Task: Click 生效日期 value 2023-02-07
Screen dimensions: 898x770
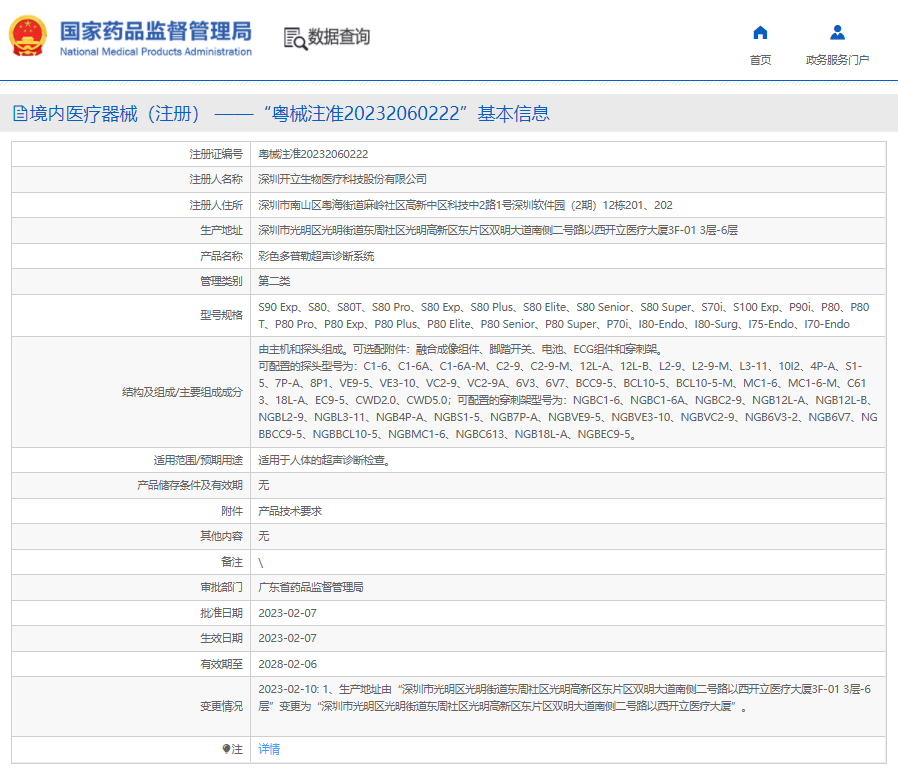Action: (x=287, y=638)
